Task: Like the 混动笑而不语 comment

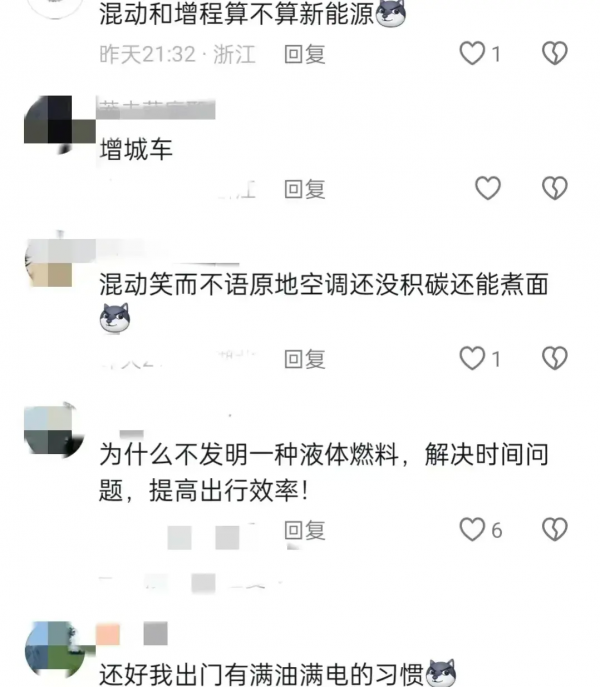Action: tap(472, 358)
